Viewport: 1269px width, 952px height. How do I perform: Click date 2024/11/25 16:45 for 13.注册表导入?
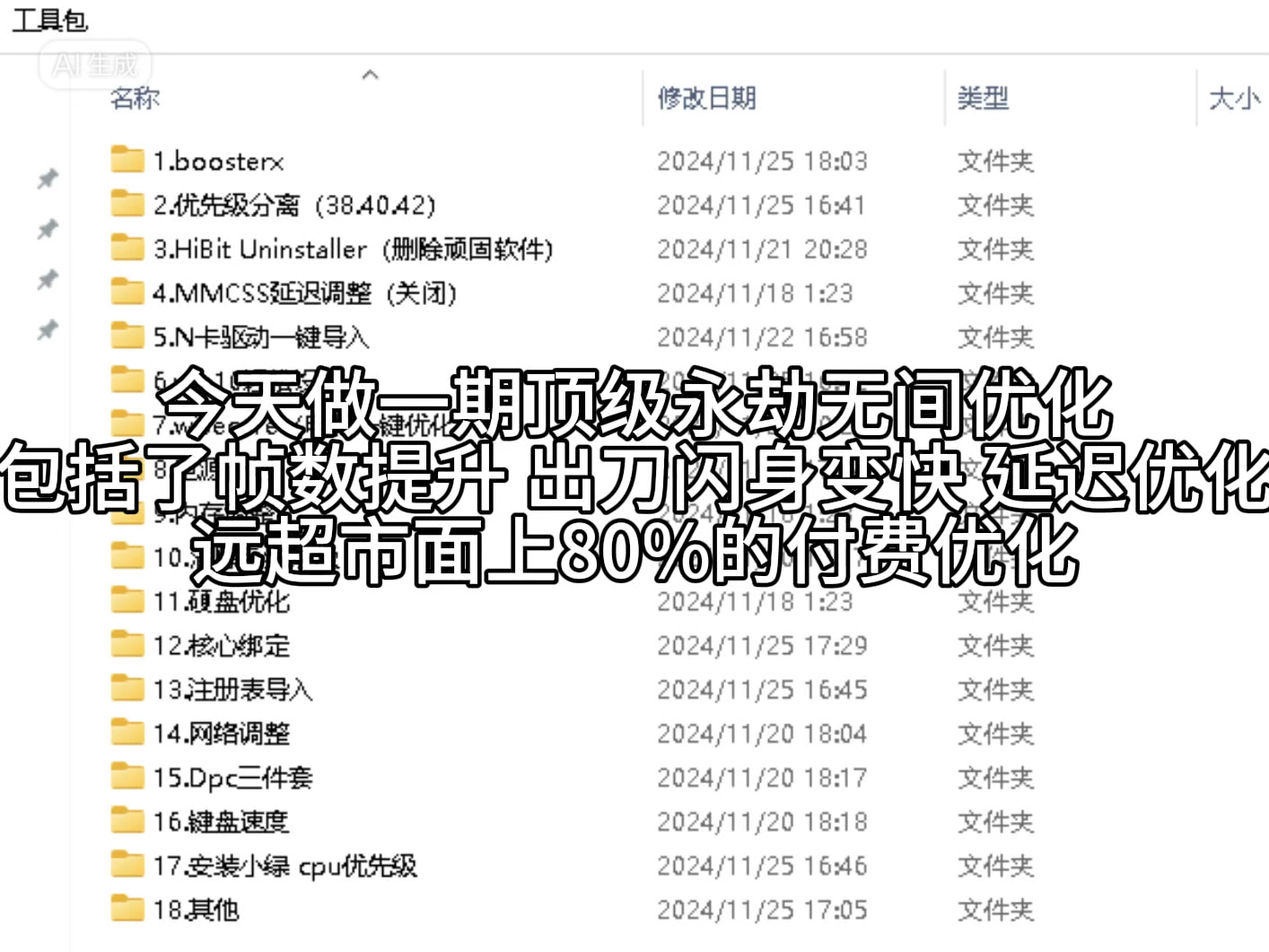click(x=762, y=689)
